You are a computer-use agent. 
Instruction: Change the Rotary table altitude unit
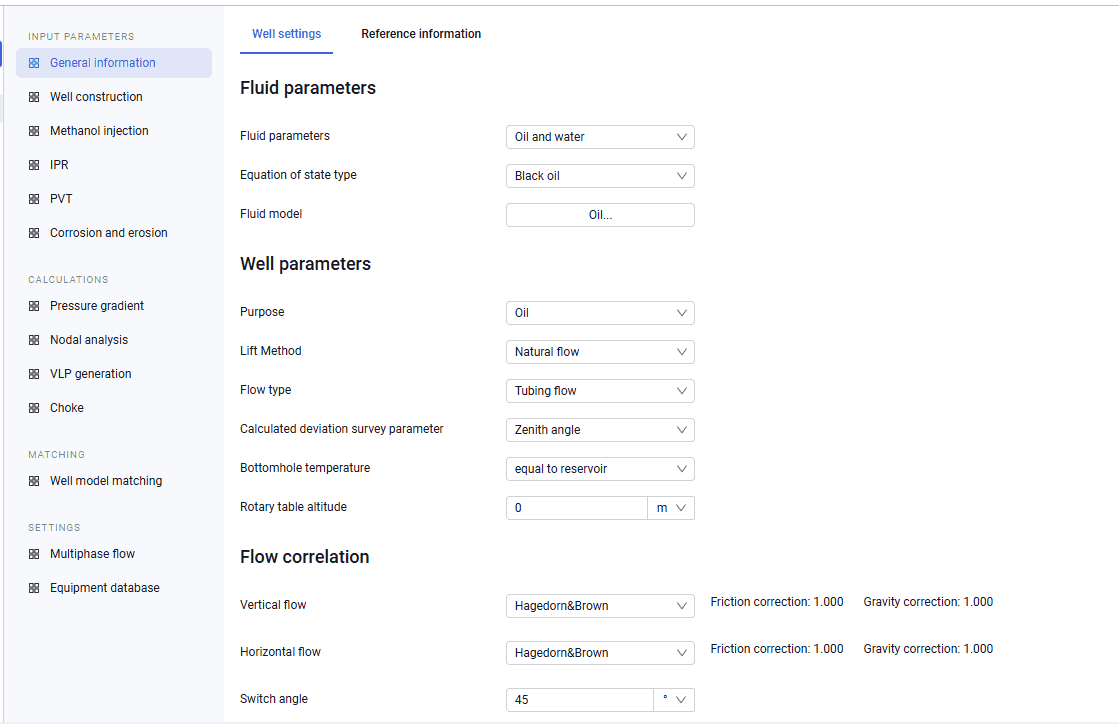[x=671, y=508]
